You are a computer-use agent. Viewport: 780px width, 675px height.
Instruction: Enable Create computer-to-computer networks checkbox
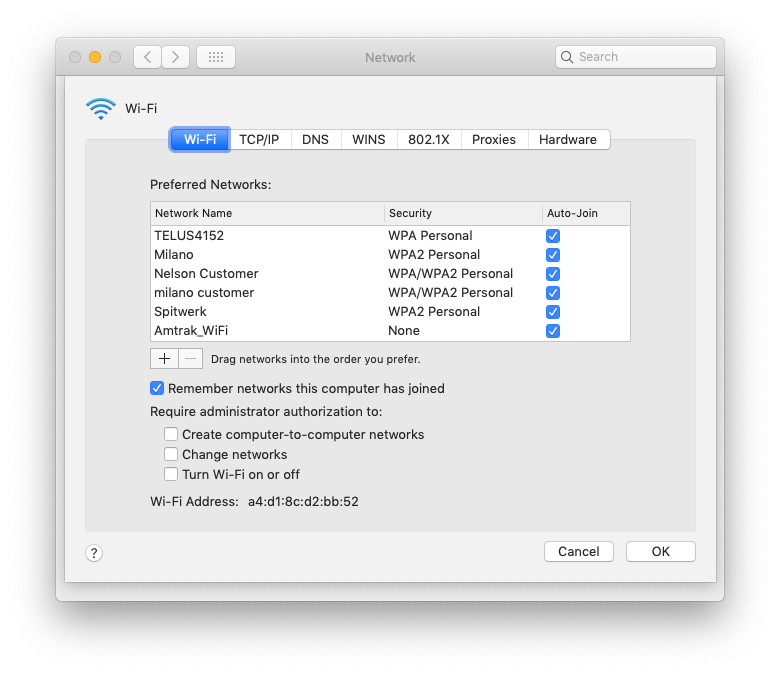click(171, 434)
